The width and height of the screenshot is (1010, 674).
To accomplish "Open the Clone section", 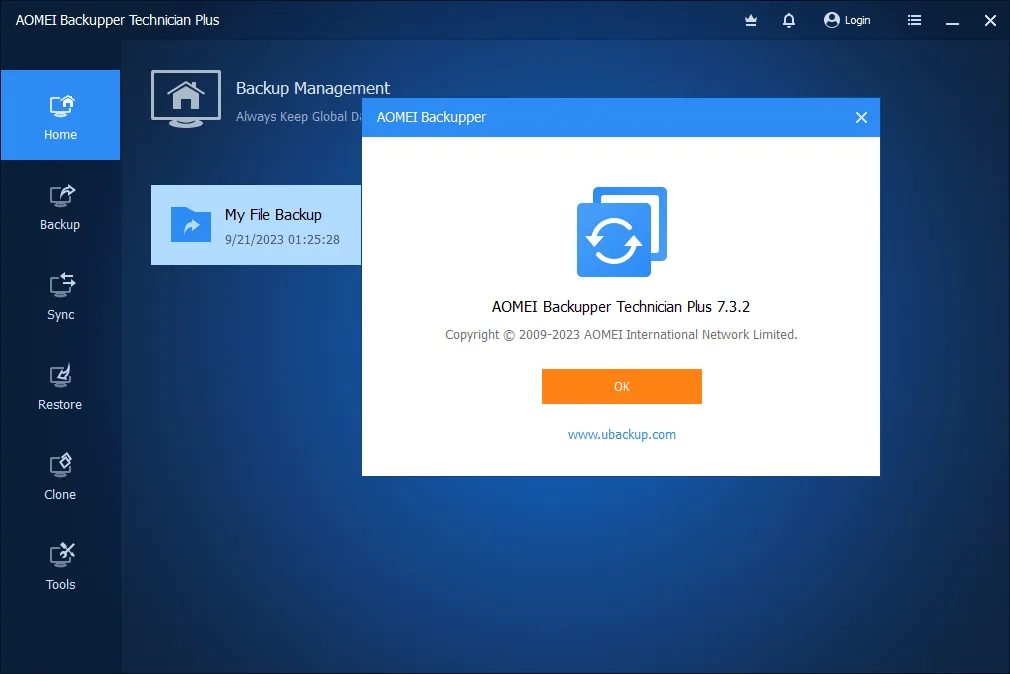I will click(60, 477).
